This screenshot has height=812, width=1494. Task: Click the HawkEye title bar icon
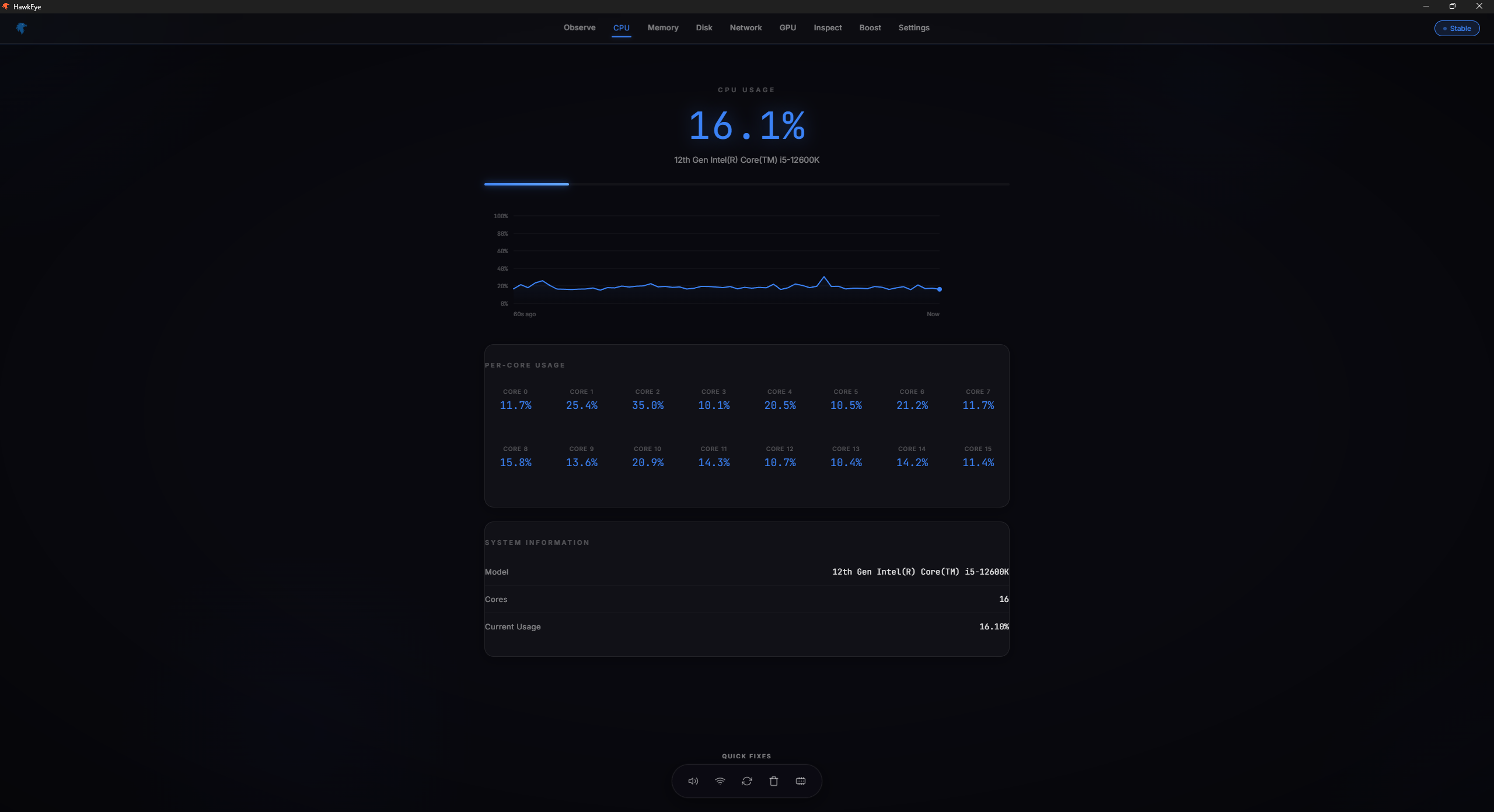pyautogui.click(x=6, y=6)
